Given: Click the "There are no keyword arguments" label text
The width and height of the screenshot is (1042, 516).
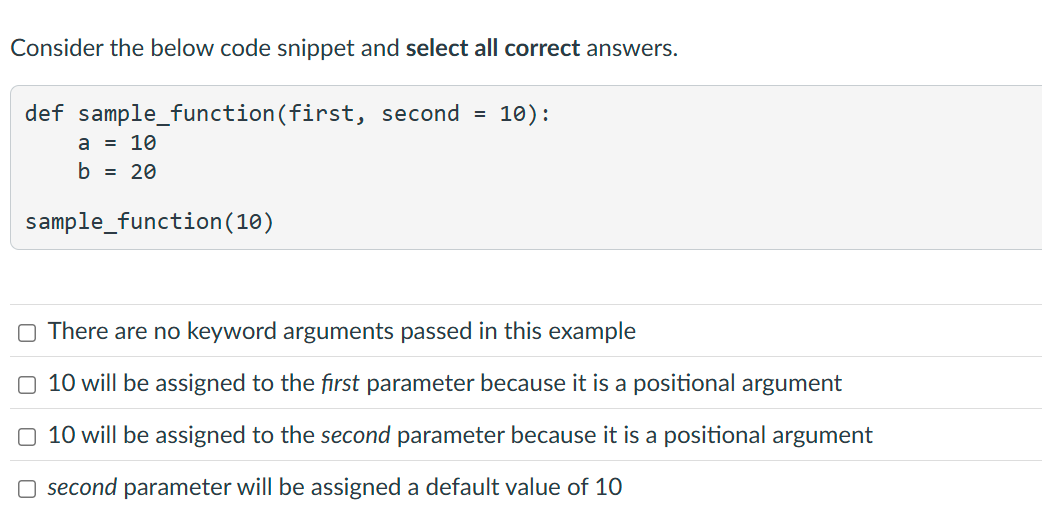Looking at the screenshot, I should [205, 331].
